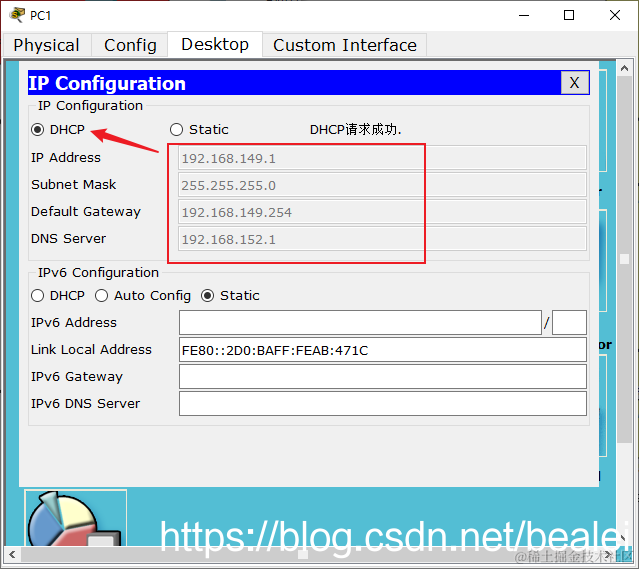
Task: Close the IP Configuration panel with X
Action: pyautogui.click(x=574, y=83)
